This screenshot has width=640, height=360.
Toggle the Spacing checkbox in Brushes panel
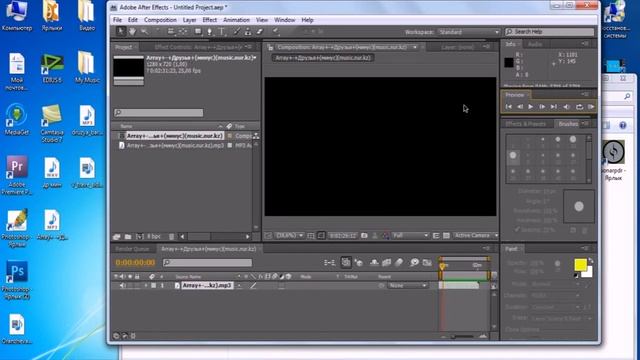[x=517, y=230]
